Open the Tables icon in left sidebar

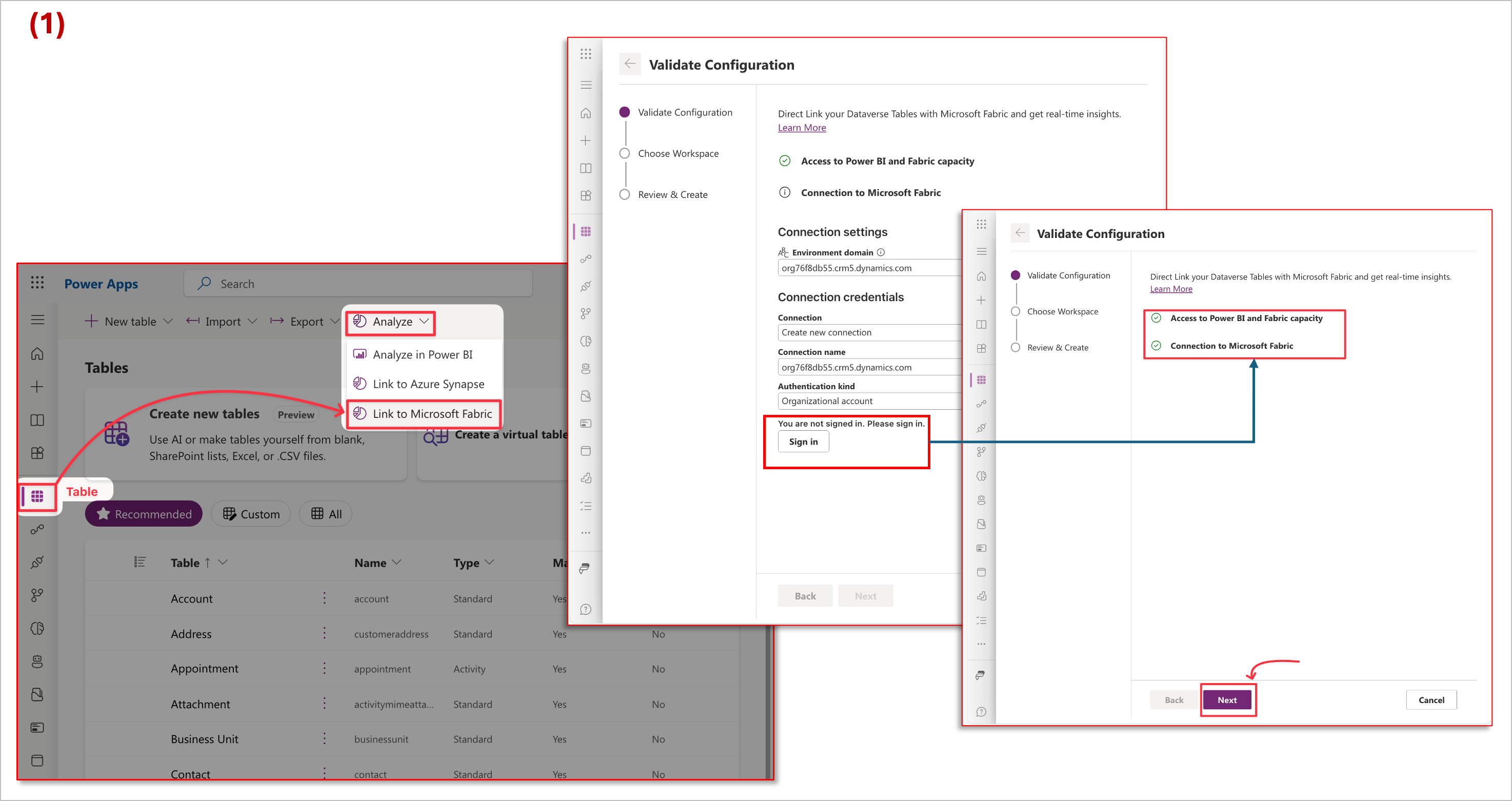37,496
